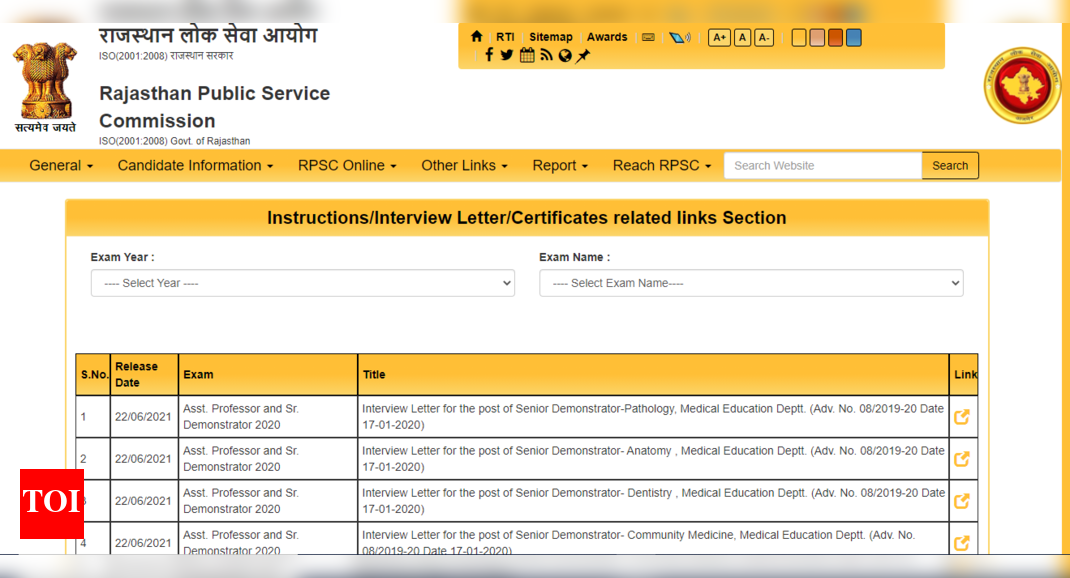Screen dimensions: 1070x578
Task: Click the Hindi RPSC title text
Action: [208, 35]
